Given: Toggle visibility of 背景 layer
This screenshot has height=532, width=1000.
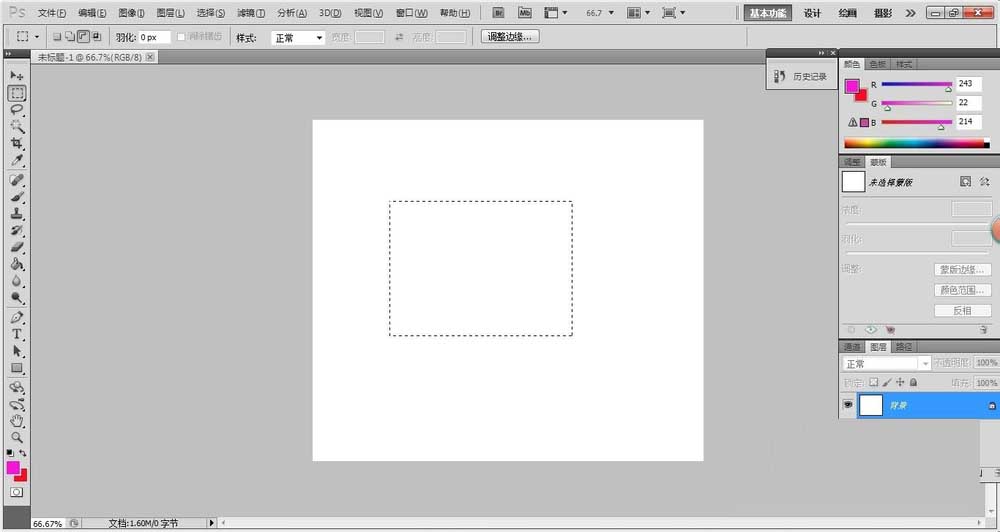Looking at the screenshot, I should [848, 405].
